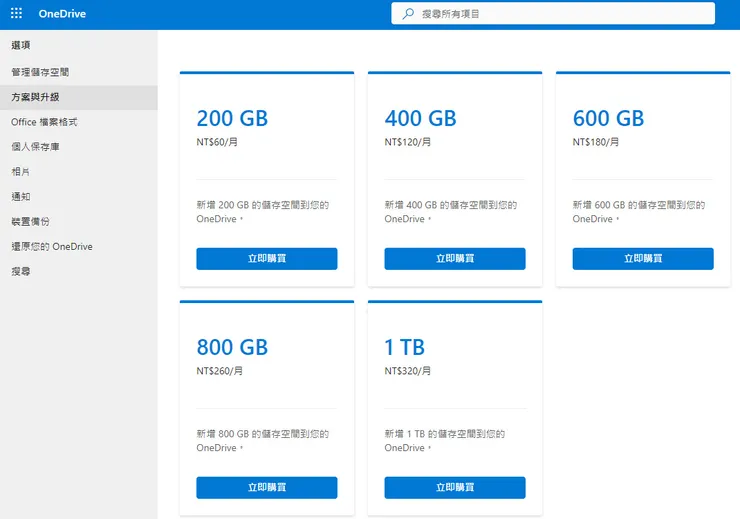Screen dimensions: 740x519
Task: Click the 選項 sidebar heading
Action: [21, 45]
